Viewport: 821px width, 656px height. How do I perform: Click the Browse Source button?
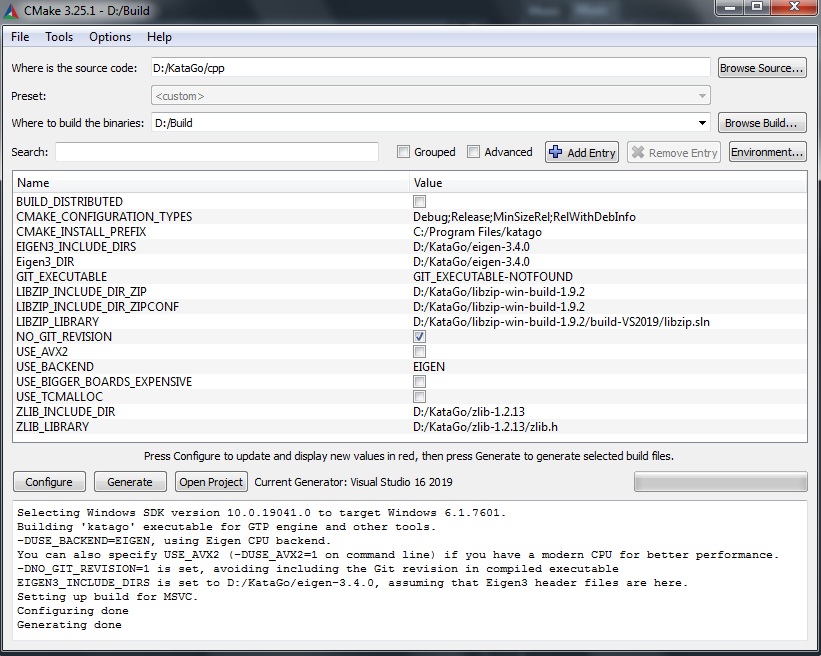tap(762, 68)
